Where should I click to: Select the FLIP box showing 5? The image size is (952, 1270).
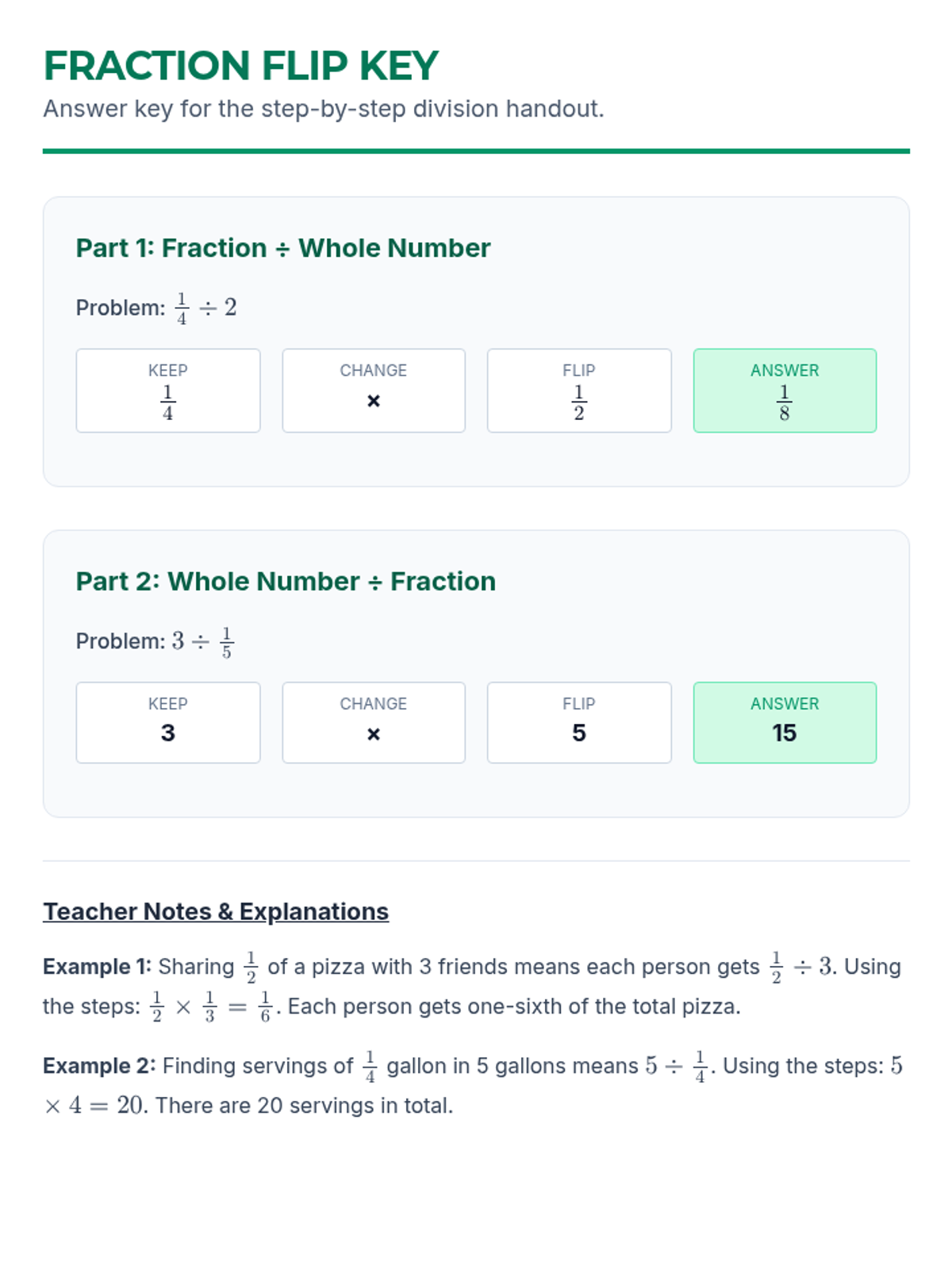point(578,722)
